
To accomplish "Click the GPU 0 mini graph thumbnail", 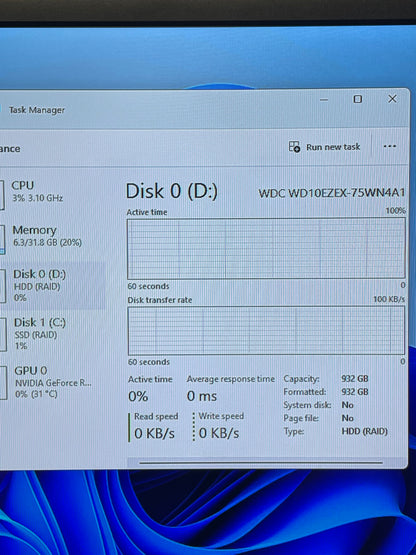I will (3, 383).
